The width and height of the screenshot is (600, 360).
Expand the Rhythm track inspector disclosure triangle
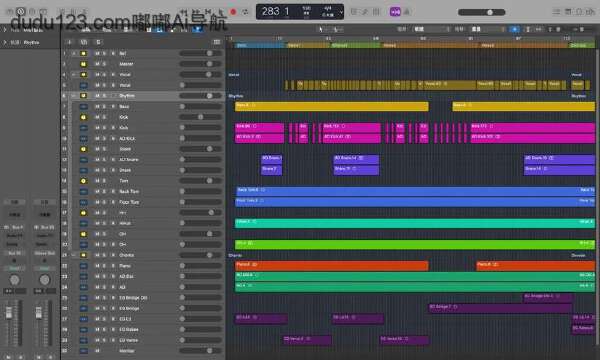5,42
